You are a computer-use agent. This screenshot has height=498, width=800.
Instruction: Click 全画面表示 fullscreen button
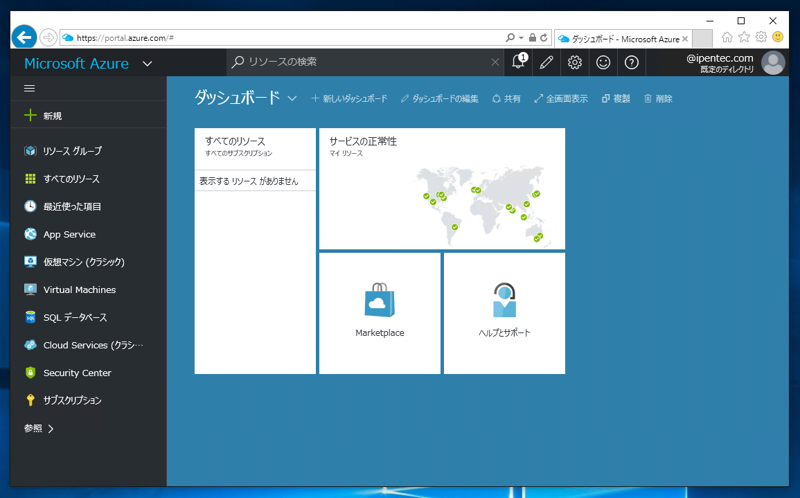tap(561, 98)
